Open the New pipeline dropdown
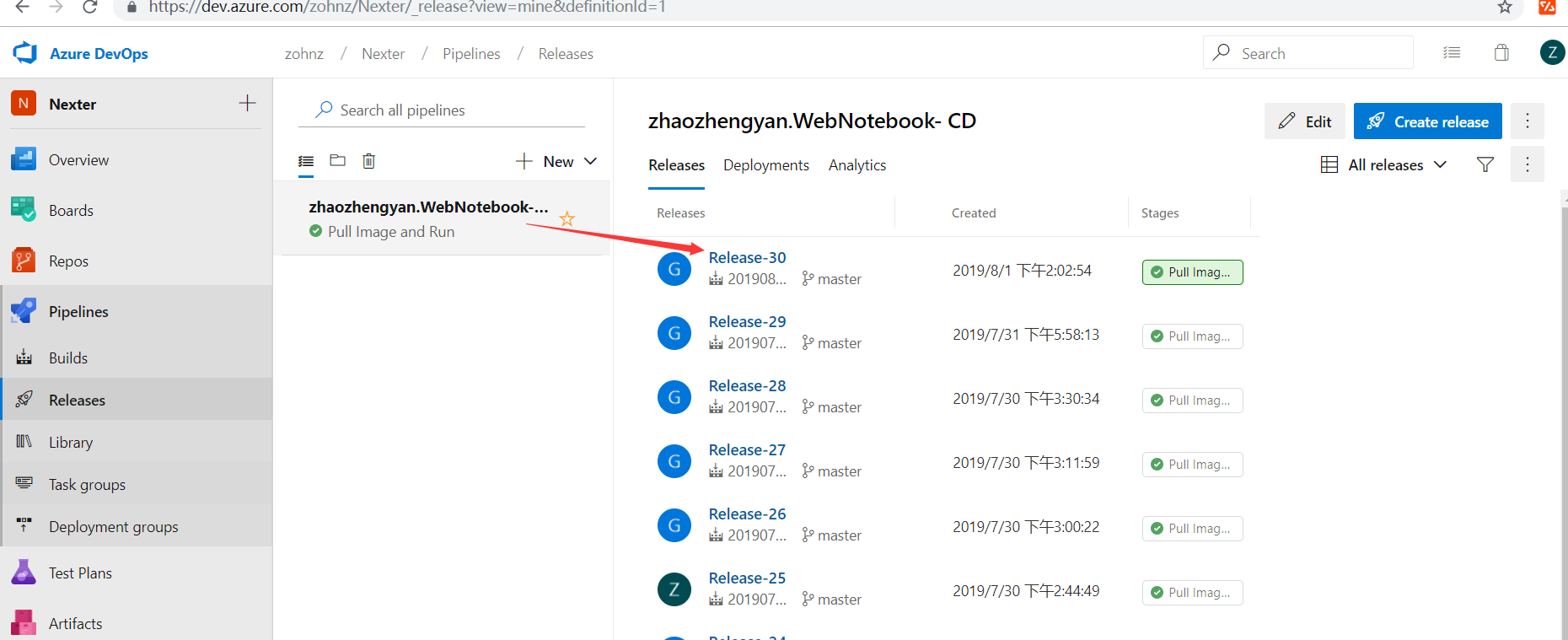This screenshot has width=1568, height=640. click(x=556, y=162)
